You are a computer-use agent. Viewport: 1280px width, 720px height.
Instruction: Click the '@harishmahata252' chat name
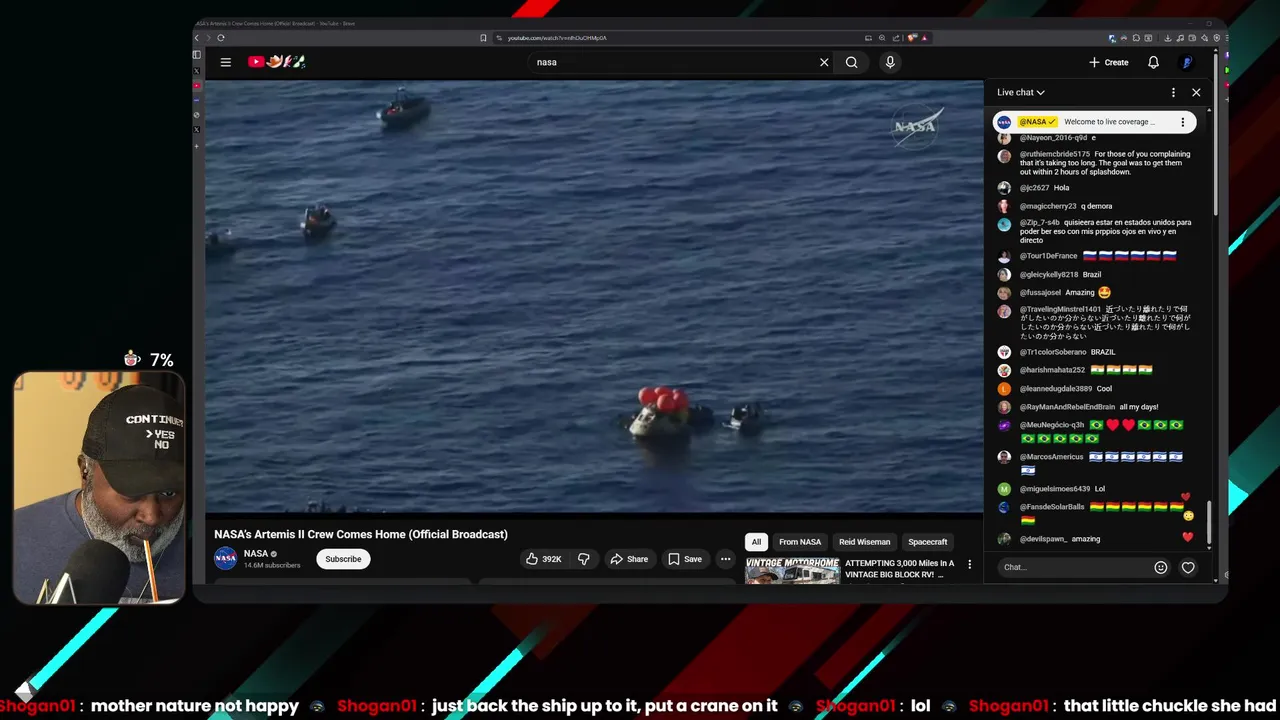[1052, 370]
